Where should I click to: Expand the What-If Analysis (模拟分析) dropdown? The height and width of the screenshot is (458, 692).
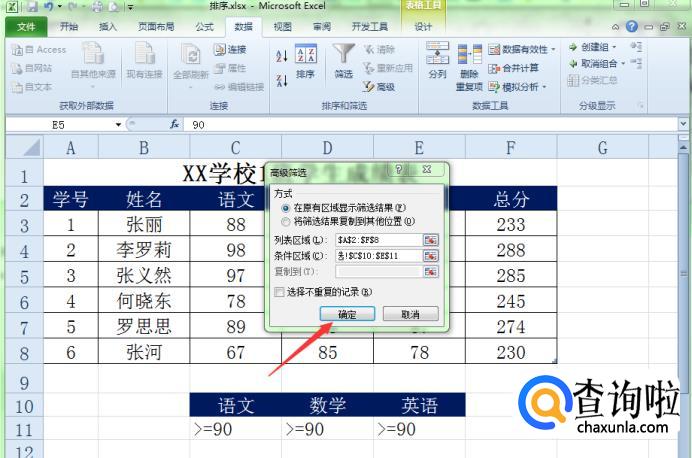(544, 87)
